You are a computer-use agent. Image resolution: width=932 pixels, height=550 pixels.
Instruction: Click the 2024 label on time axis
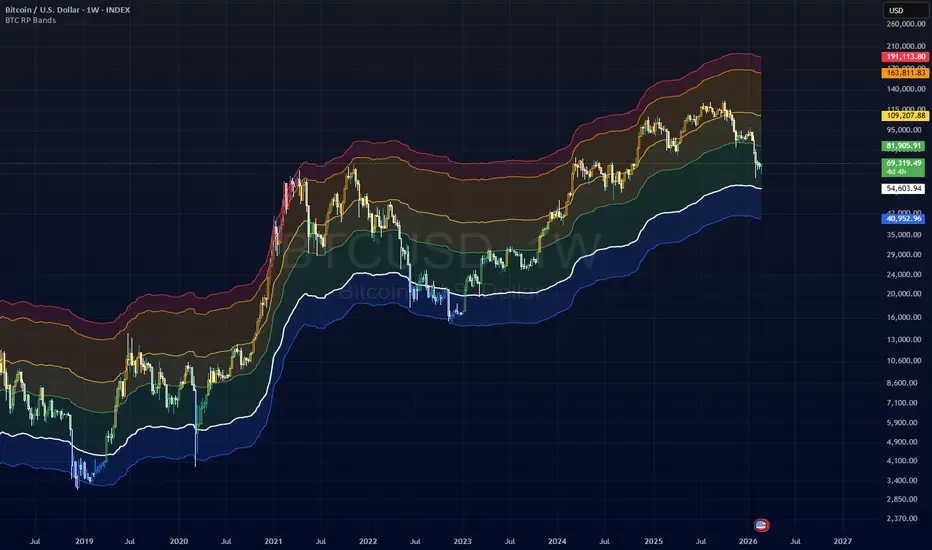(557, 541)
